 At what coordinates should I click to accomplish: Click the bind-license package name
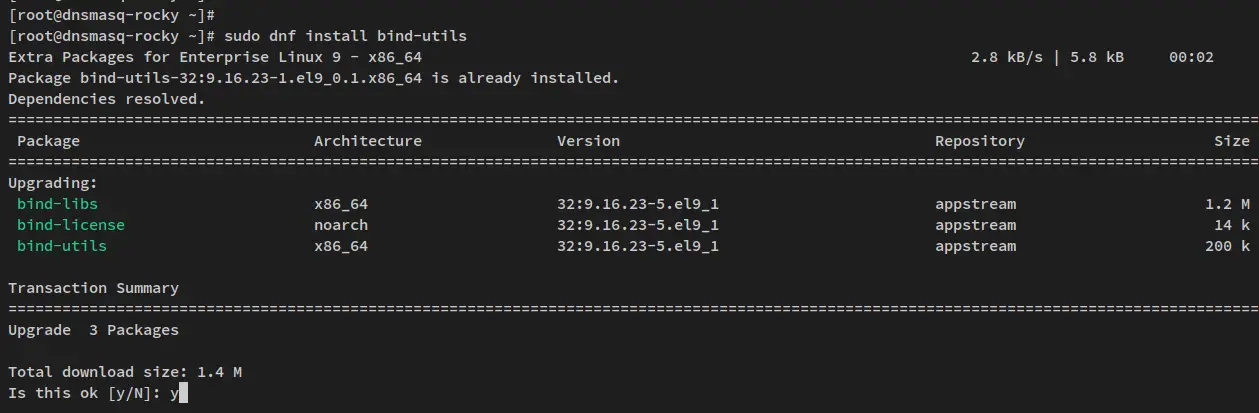point(71,225)
